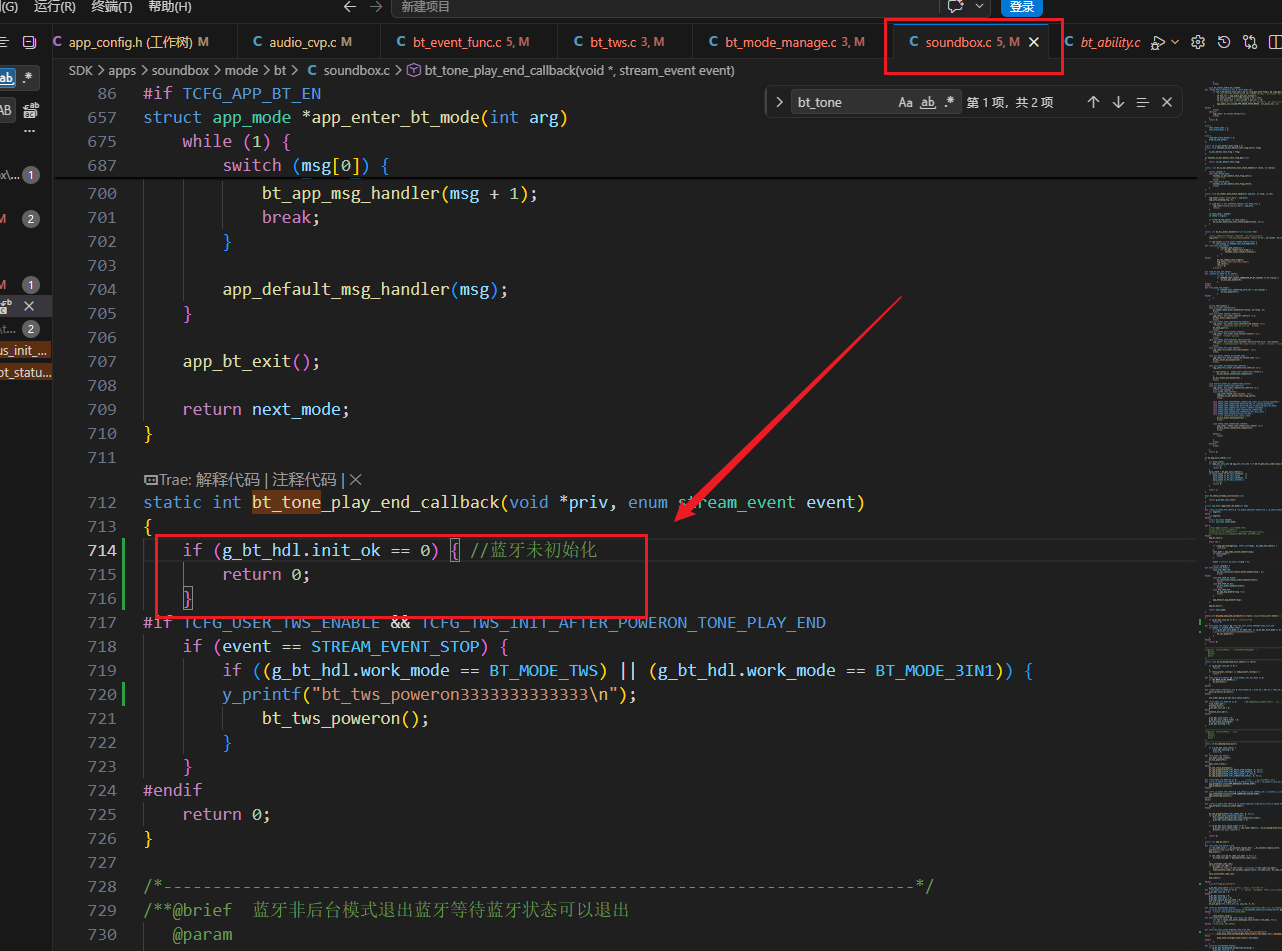This screenshot has height=951, width=1282.
Task: Open the dropdown next to the run icon
Action: (x=1175, y=42)
